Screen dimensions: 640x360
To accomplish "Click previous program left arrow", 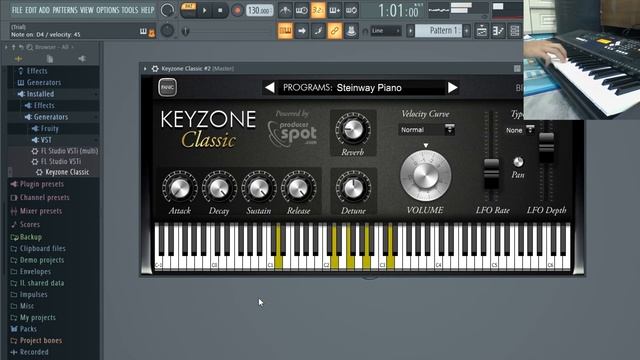I will click(269, 88).
